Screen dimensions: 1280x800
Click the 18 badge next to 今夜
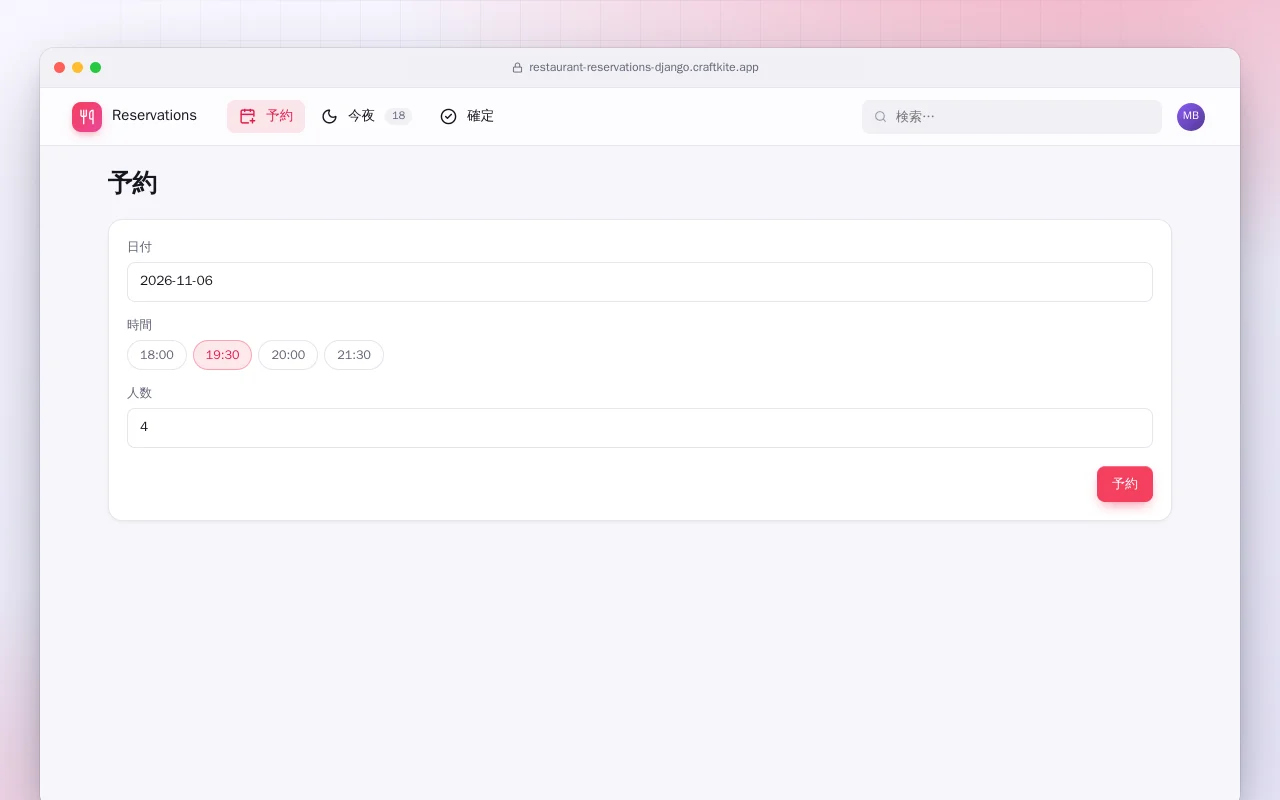click(398, 116)
